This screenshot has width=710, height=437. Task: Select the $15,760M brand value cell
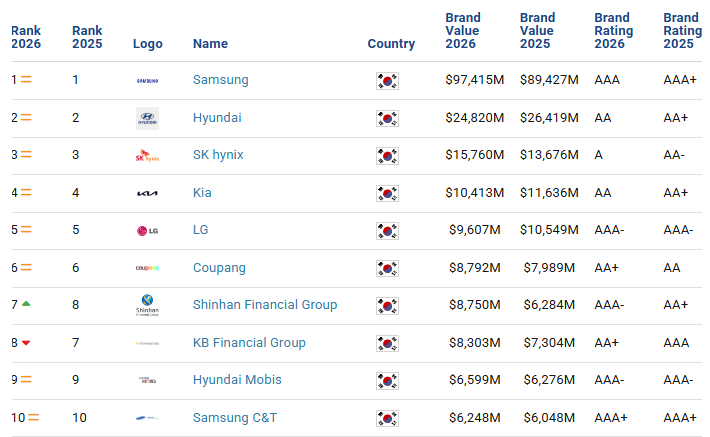point(475,155)
